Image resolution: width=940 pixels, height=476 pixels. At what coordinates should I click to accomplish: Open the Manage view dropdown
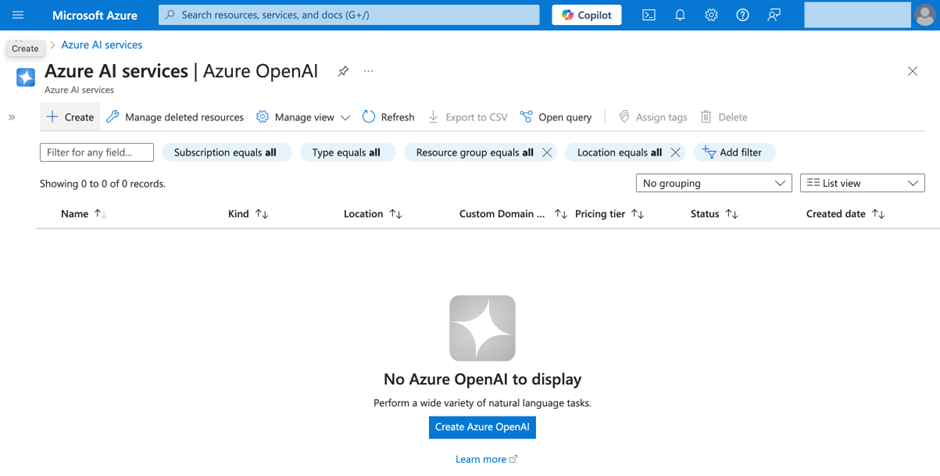point(303,117)
